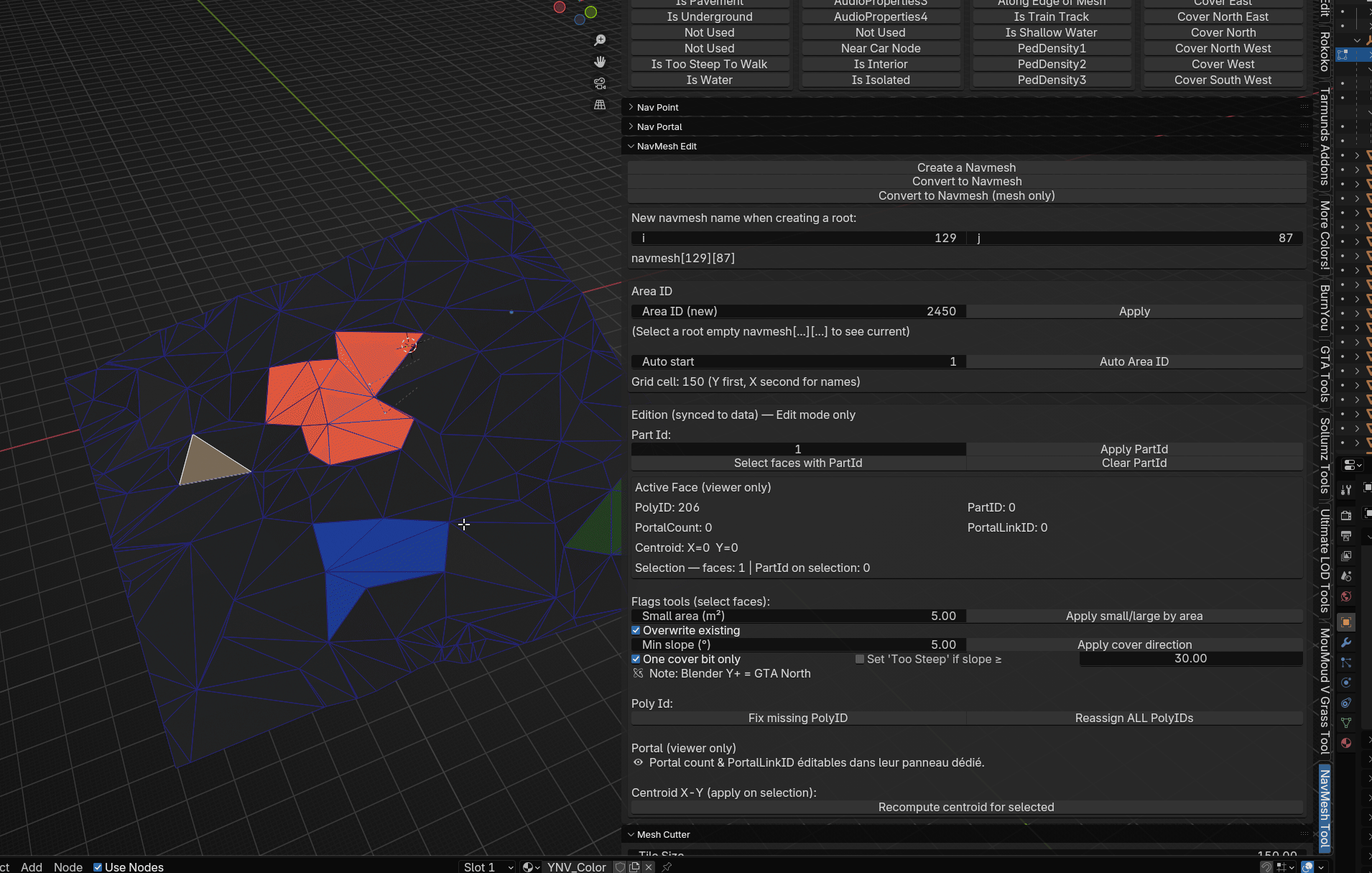Open the Output properties printer icon
The width and height of the screenshot is (1372, 873).
[1346, 536]
